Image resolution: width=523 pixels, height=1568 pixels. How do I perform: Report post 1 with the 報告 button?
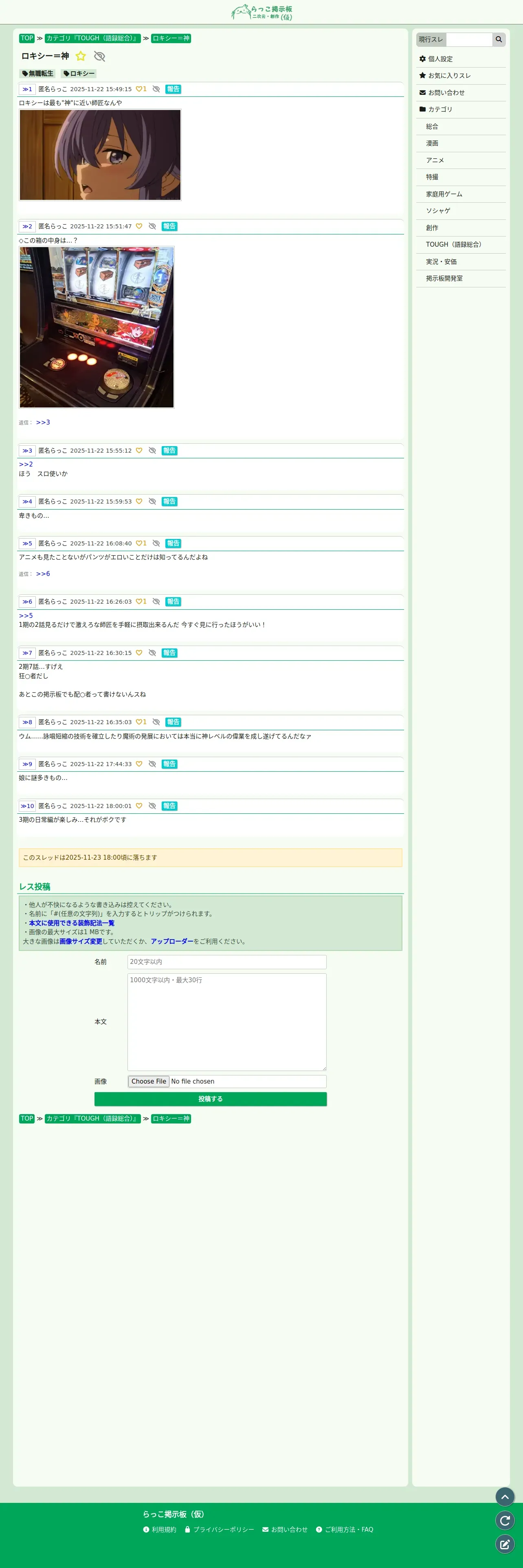point(174,89)
